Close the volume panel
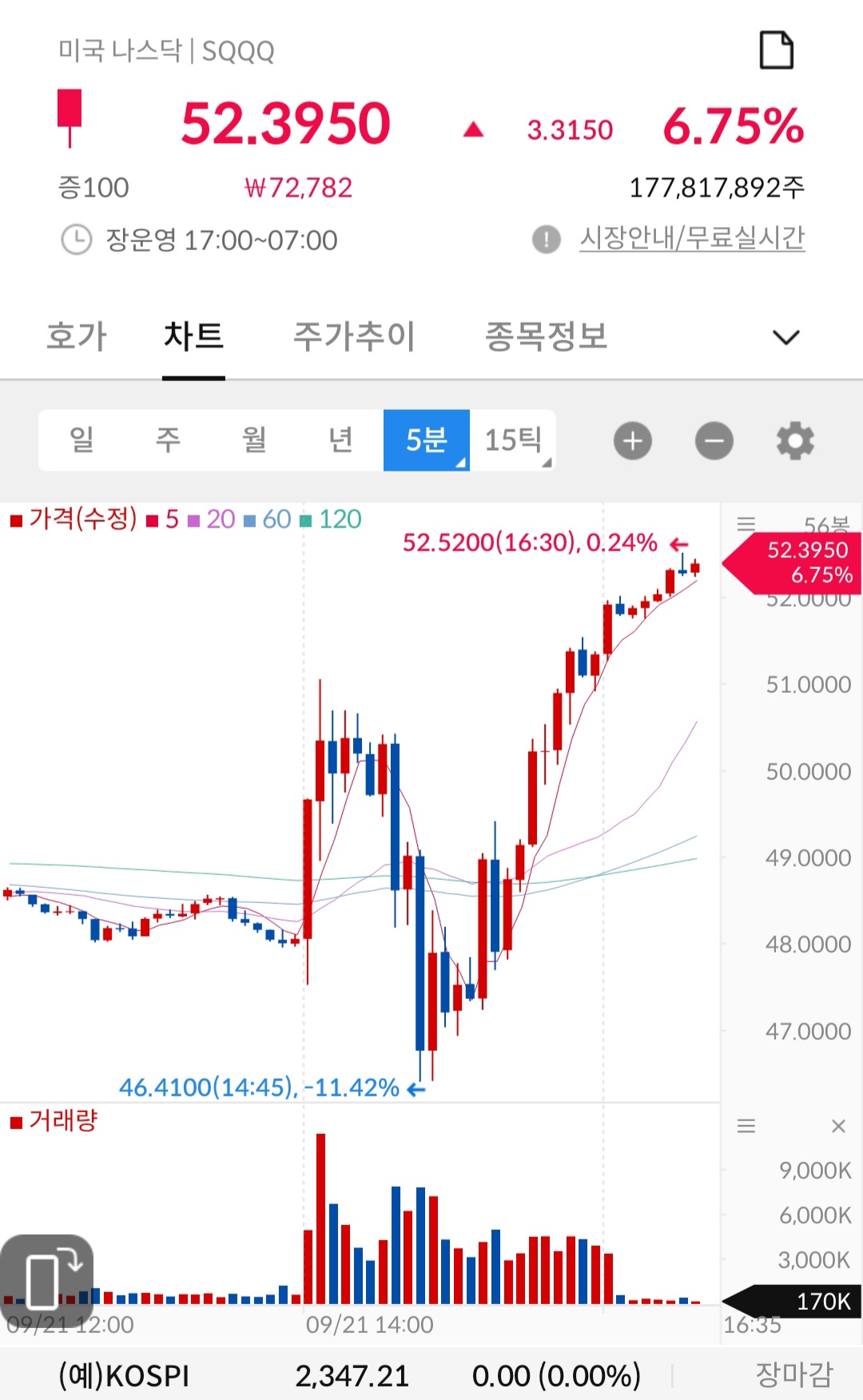This screenshot has width=863, height=1400. tap(838, 1126)
